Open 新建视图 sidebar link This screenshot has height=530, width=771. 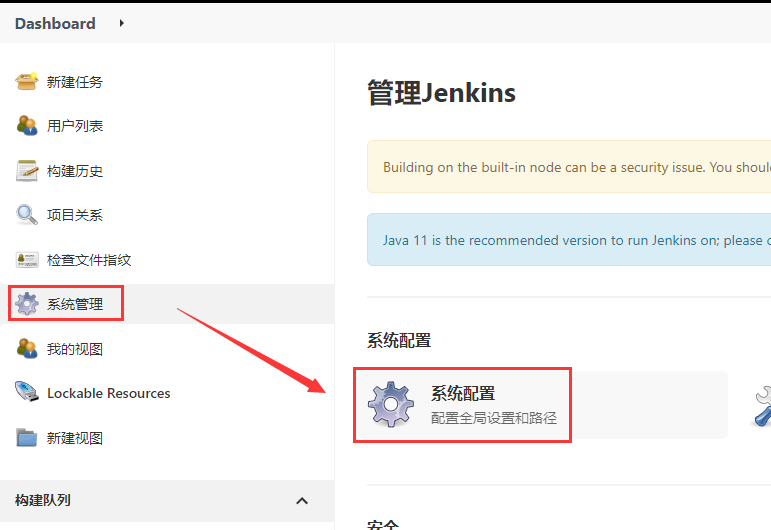coord(75,438)
